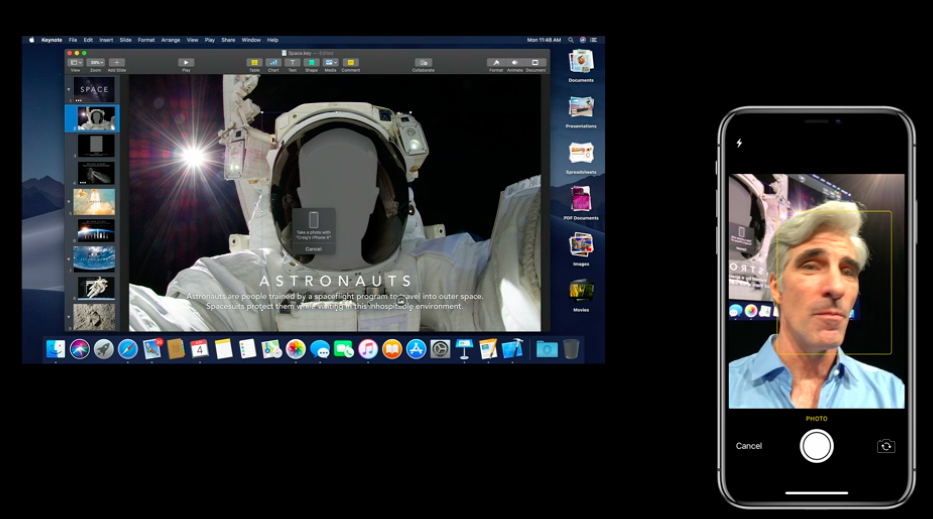This screenshot has height=519, width=933.
Task: Cancel the take photo popup on slide
Action: tap(314, 249)
